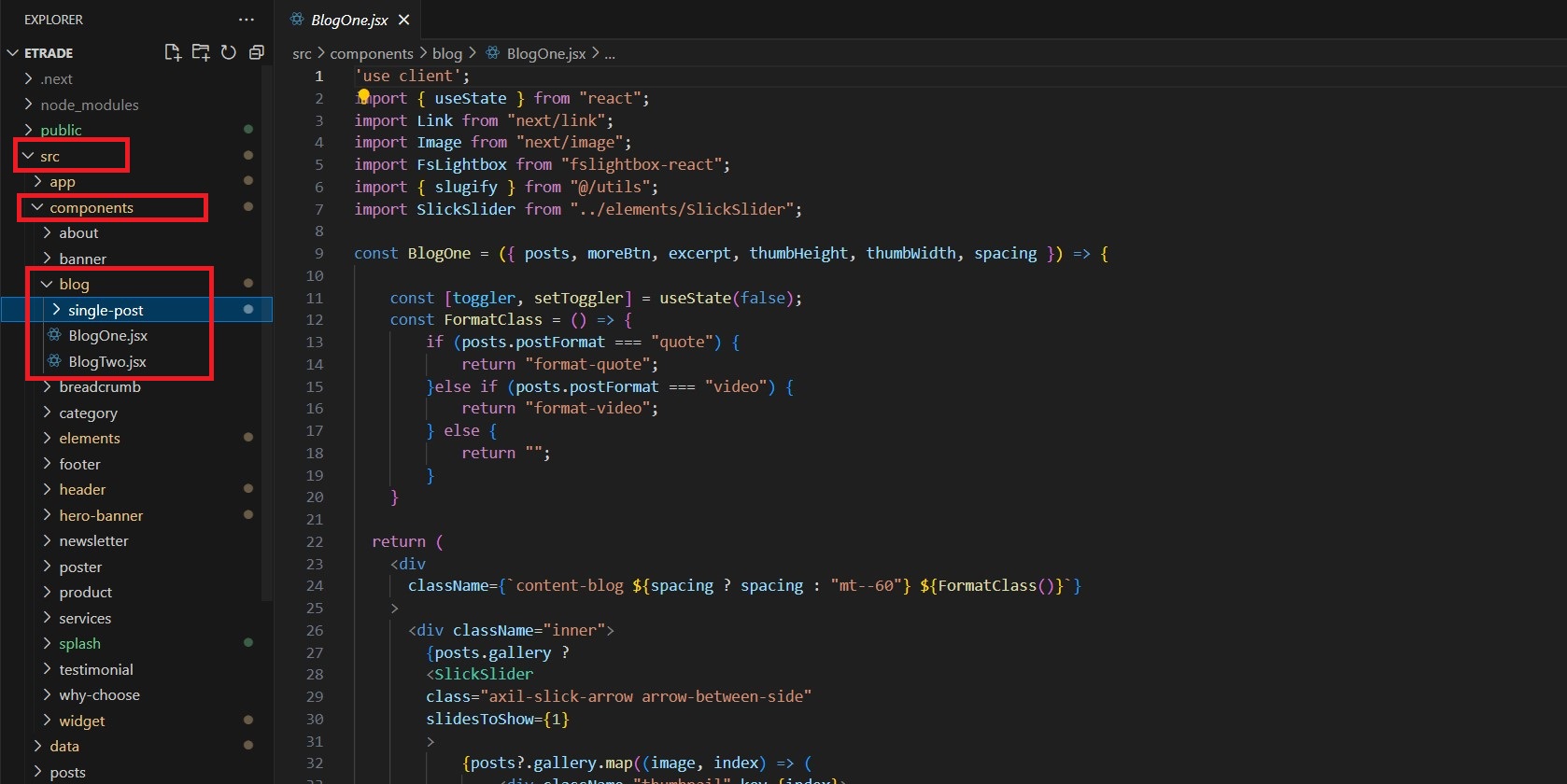Create a new folder in ETRADE explorer
This screenshot has width=1567, height=784.
[201, 52]
